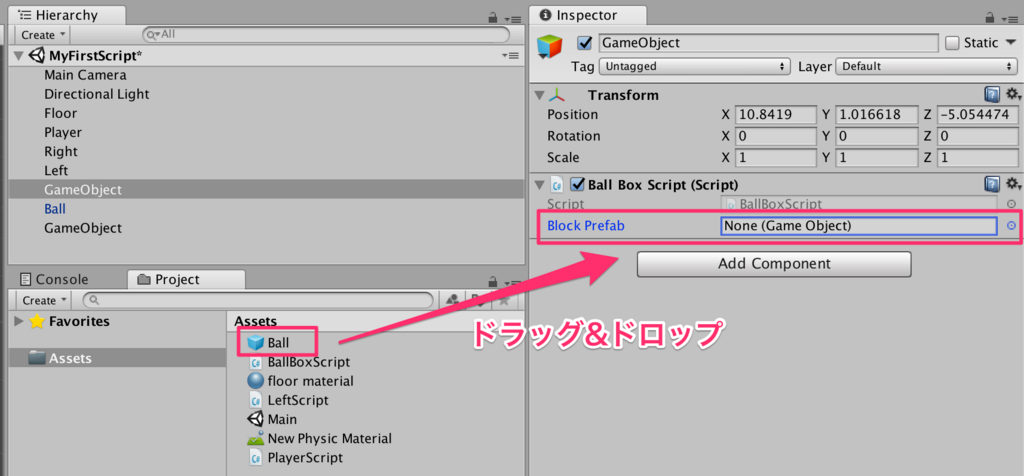The image size is (1024, 476).
Task: Click the Assets folder icon in the Project sidebar
Action: [37, 358]
